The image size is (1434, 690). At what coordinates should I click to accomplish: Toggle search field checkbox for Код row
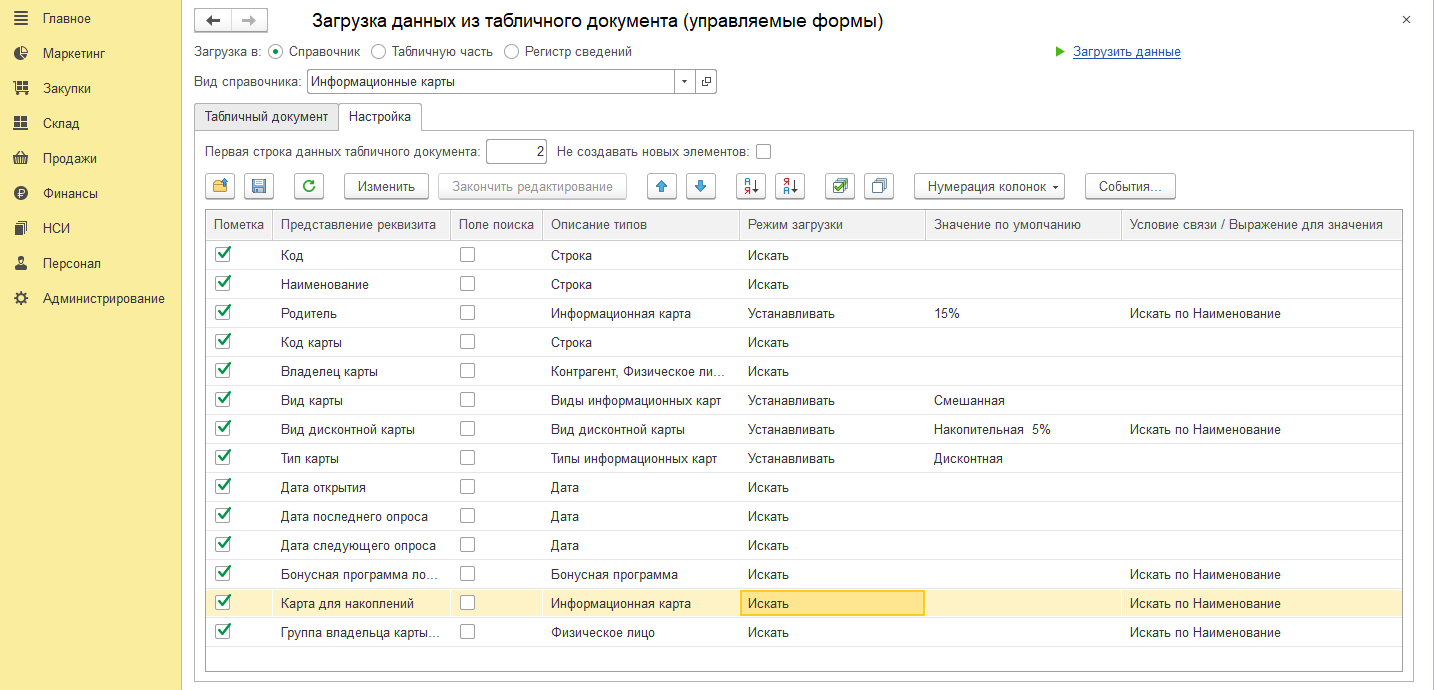(467, 255)
